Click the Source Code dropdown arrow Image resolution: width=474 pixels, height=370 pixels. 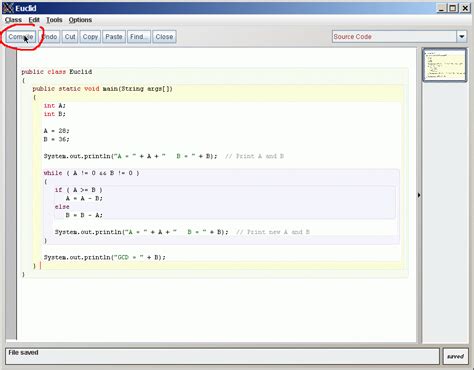point(462,37)
